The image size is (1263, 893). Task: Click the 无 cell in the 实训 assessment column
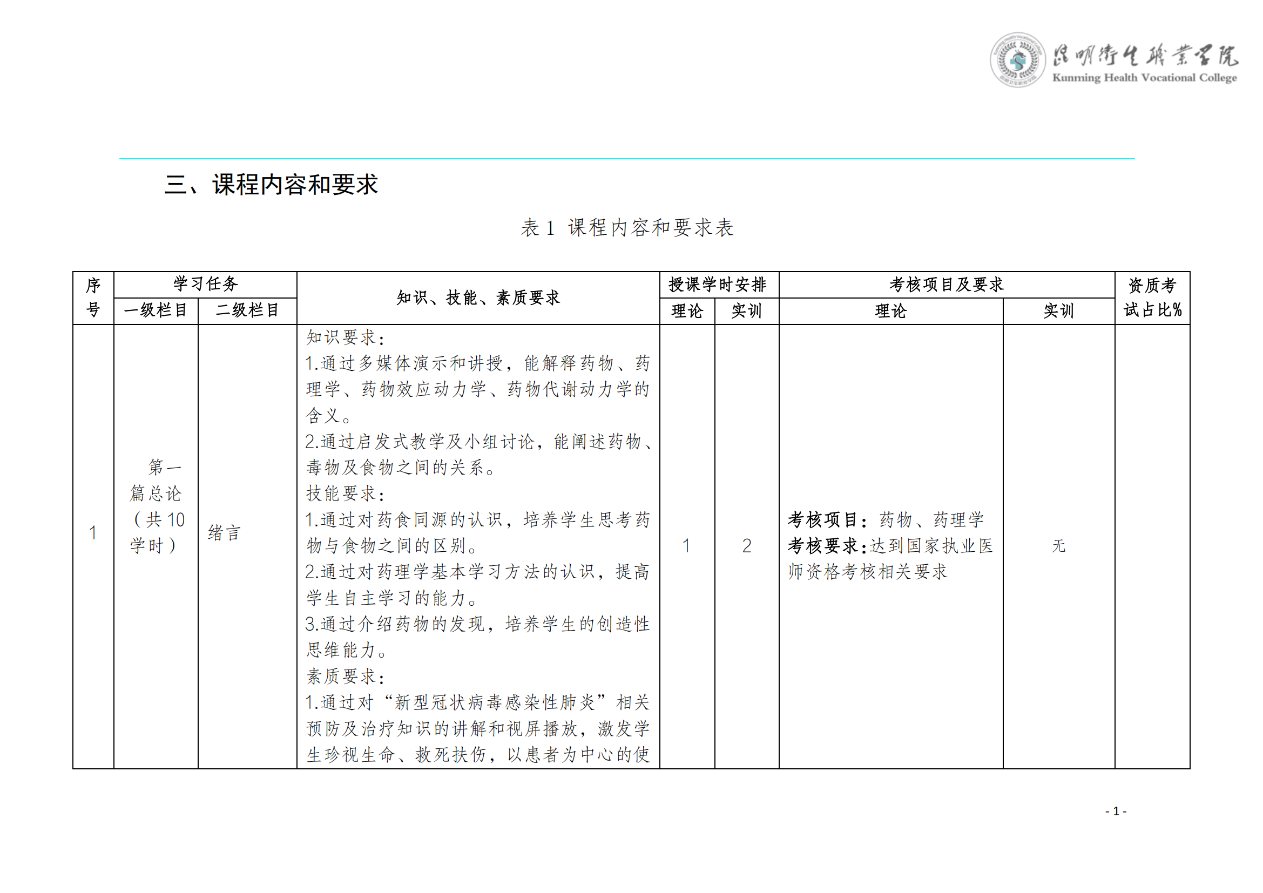coord(1058,546)
